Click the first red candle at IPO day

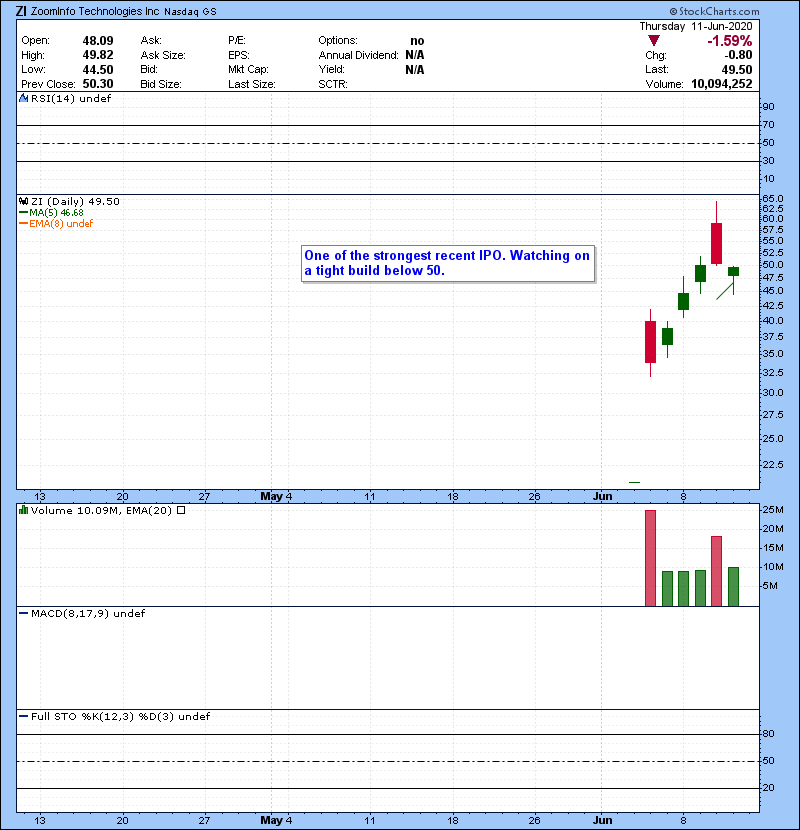coord(650,342)
